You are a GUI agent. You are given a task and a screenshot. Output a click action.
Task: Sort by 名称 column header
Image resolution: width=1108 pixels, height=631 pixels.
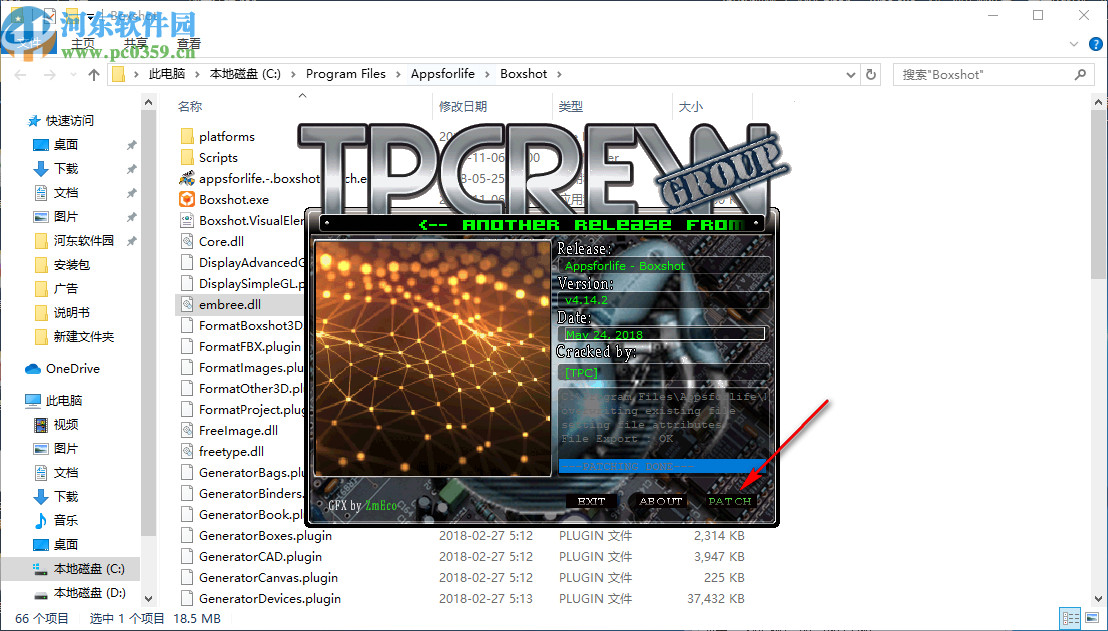[190, 107]
